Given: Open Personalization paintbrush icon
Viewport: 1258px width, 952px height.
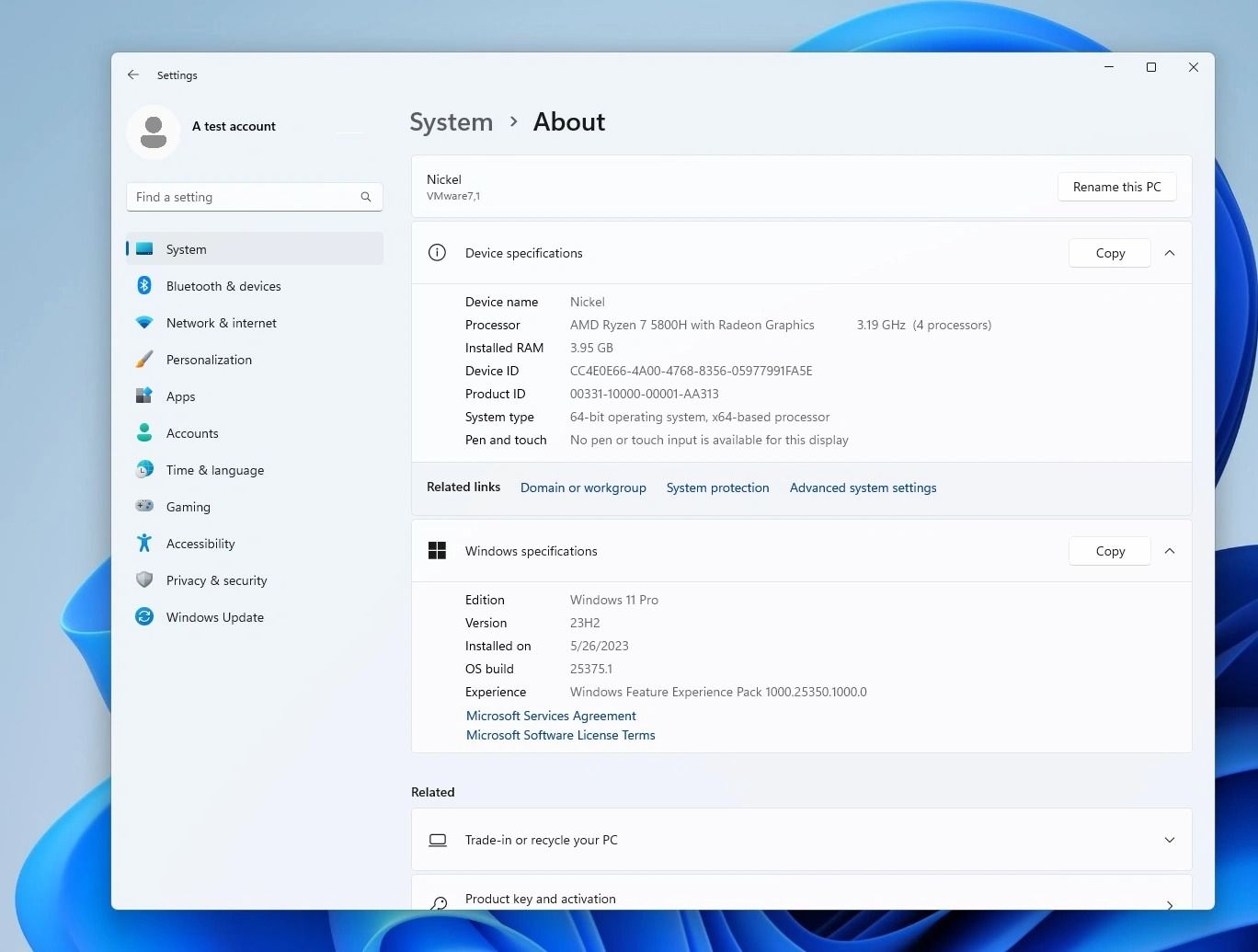Looking at the screenshot, I should (x=144, y=360).
